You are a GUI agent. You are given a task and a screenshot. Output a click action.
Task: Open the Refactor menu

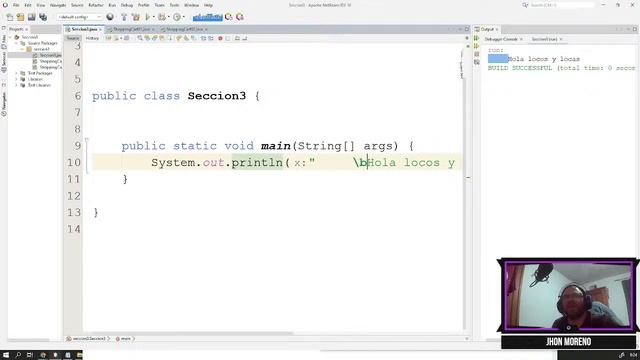[96, 5]
